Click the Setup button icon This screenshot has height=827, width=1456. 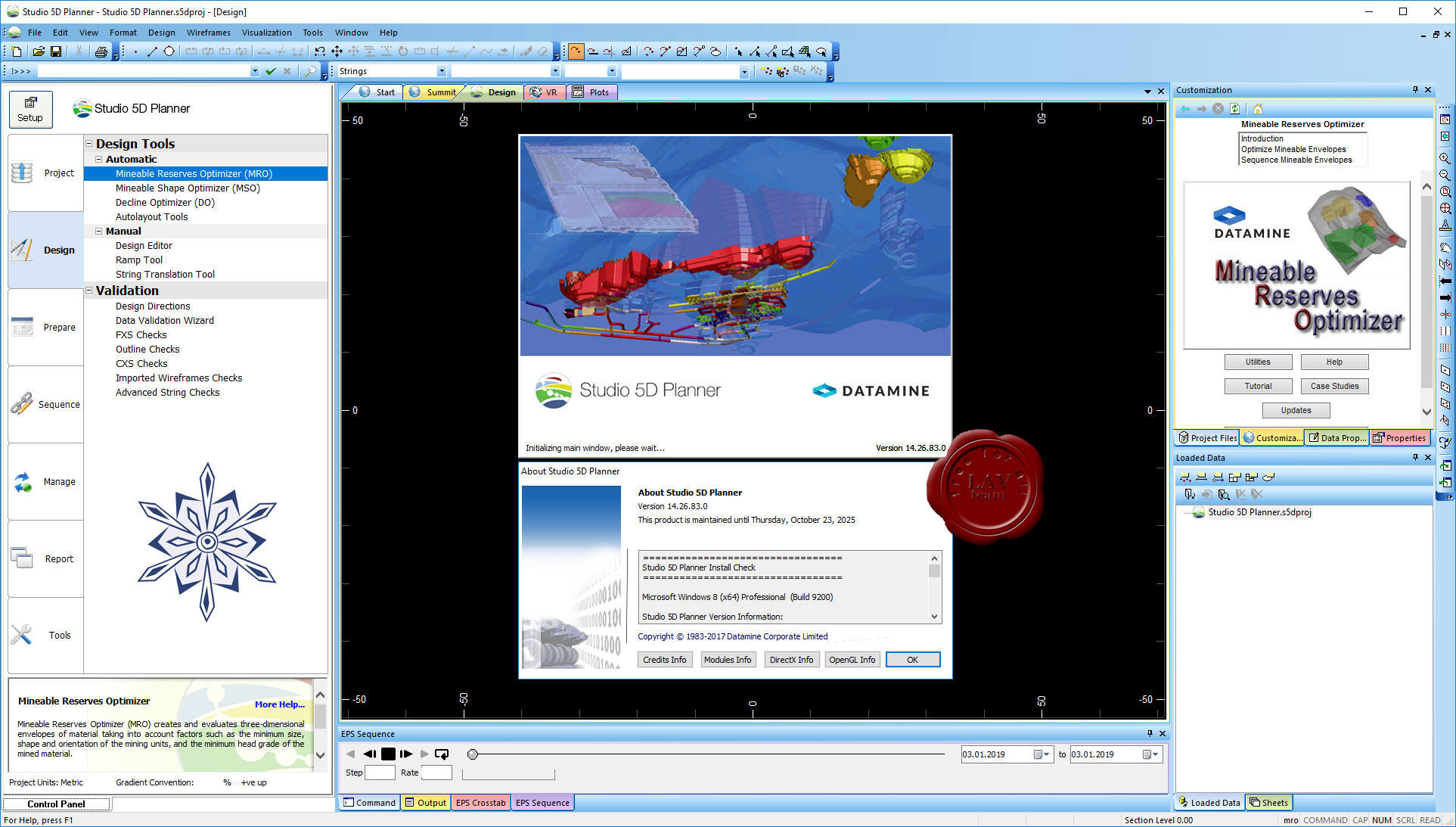[x=30, y=109]
